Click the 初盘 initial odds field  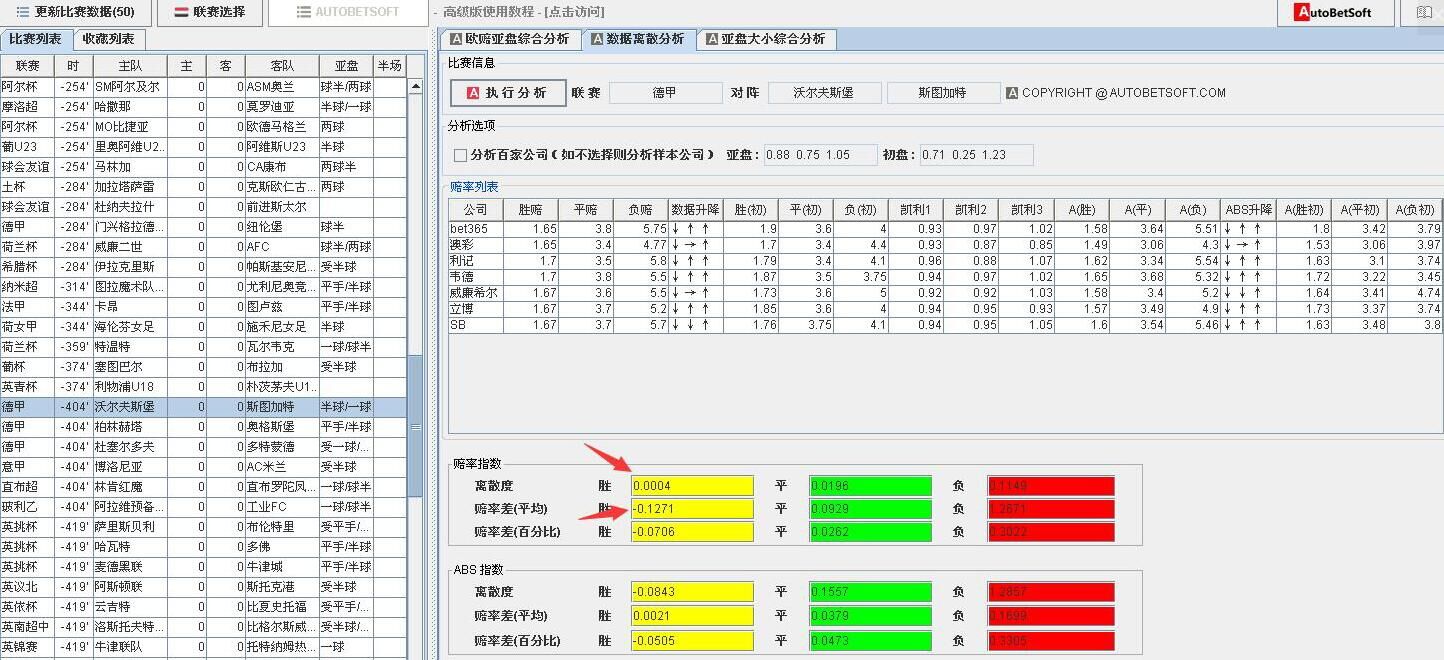(x=976, y=155)
